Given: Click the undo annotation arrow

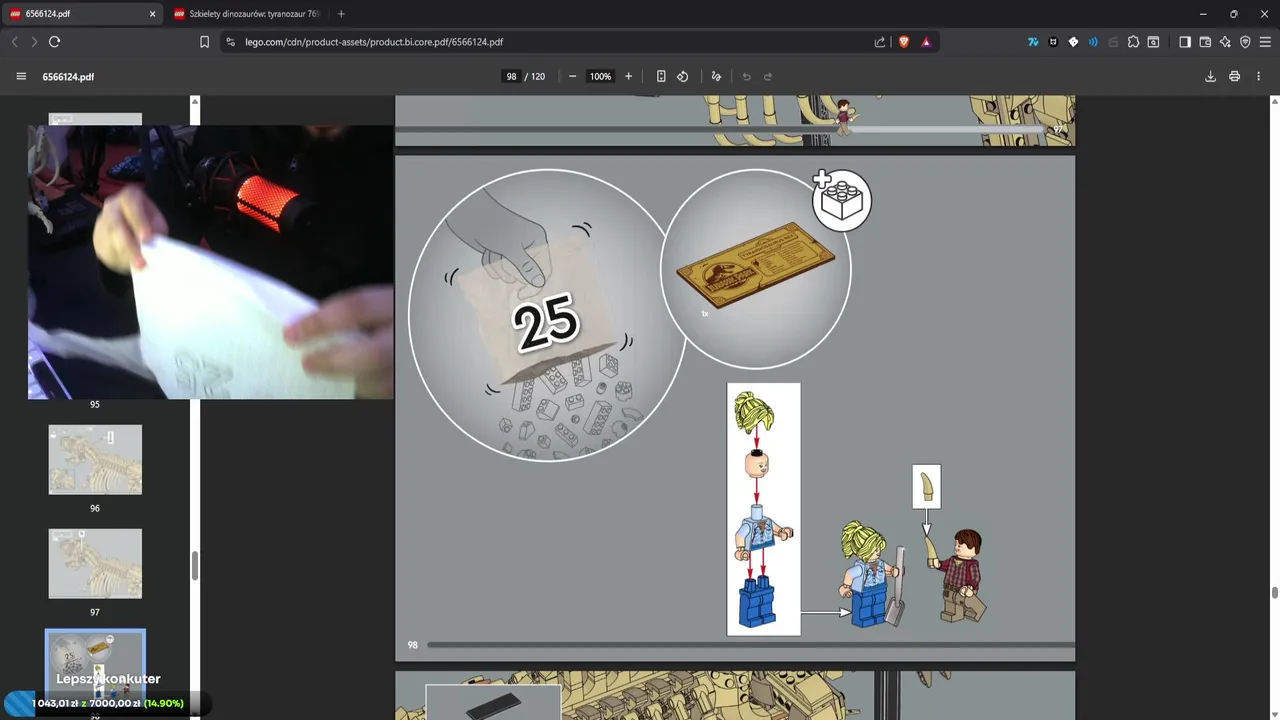Looking at the screenshot, I should [x=746, y=76].
